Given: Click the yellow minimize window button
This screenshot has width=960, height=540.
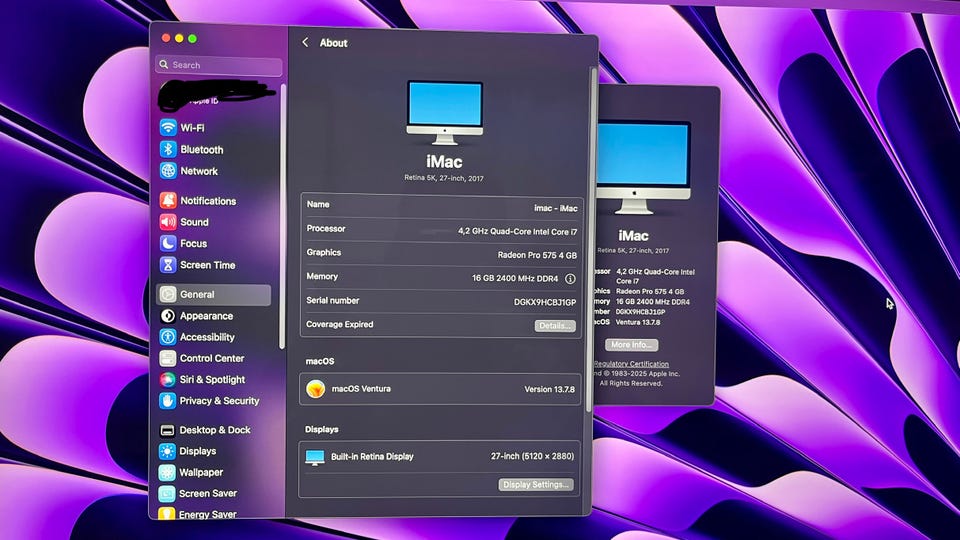Looking at the screenshot, I should [x=179, y=39].
